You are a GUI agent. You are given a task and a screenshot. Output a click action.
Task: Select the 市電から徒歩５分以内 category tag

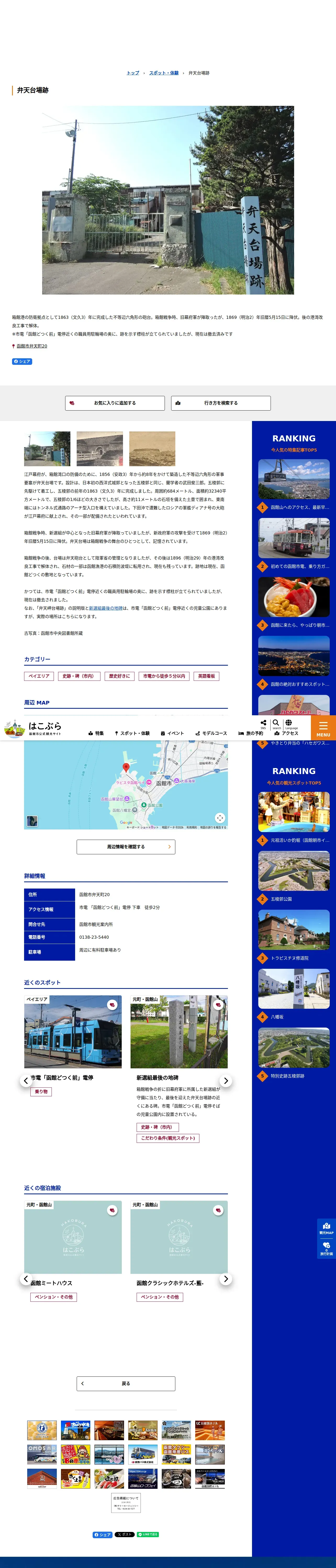164,676
